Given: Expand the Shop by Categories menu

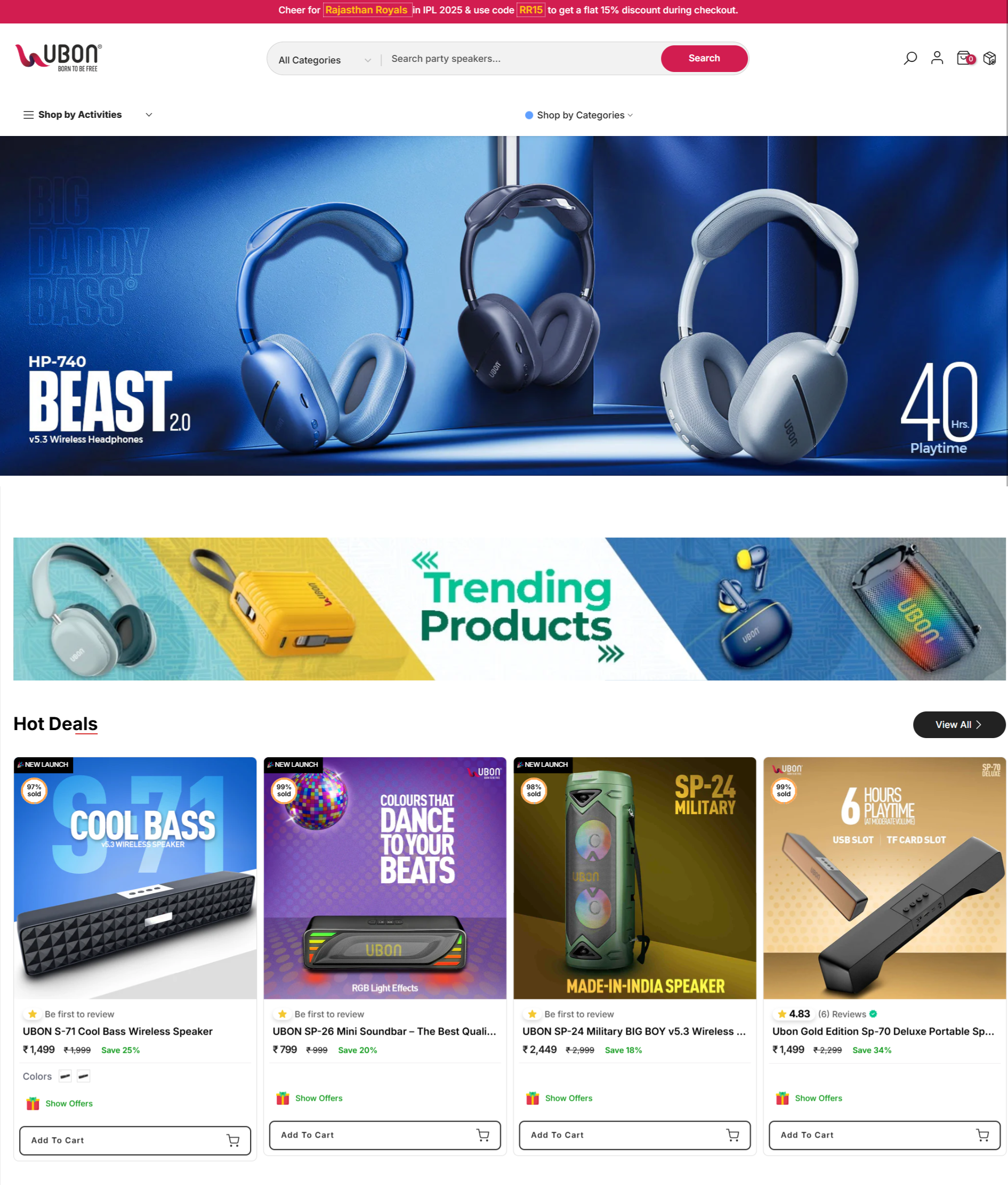Looking at the screenshot, I should click(579, 116).
